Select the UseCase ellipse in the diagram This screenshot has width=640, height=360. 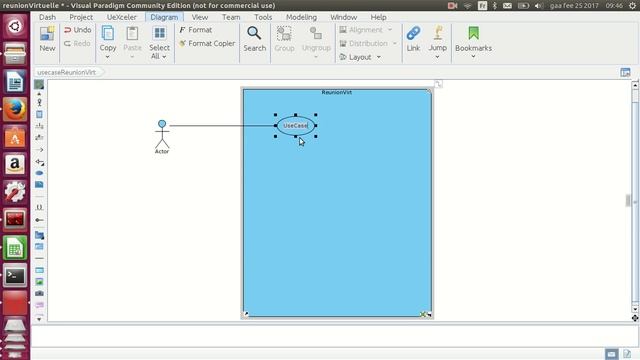296,126
